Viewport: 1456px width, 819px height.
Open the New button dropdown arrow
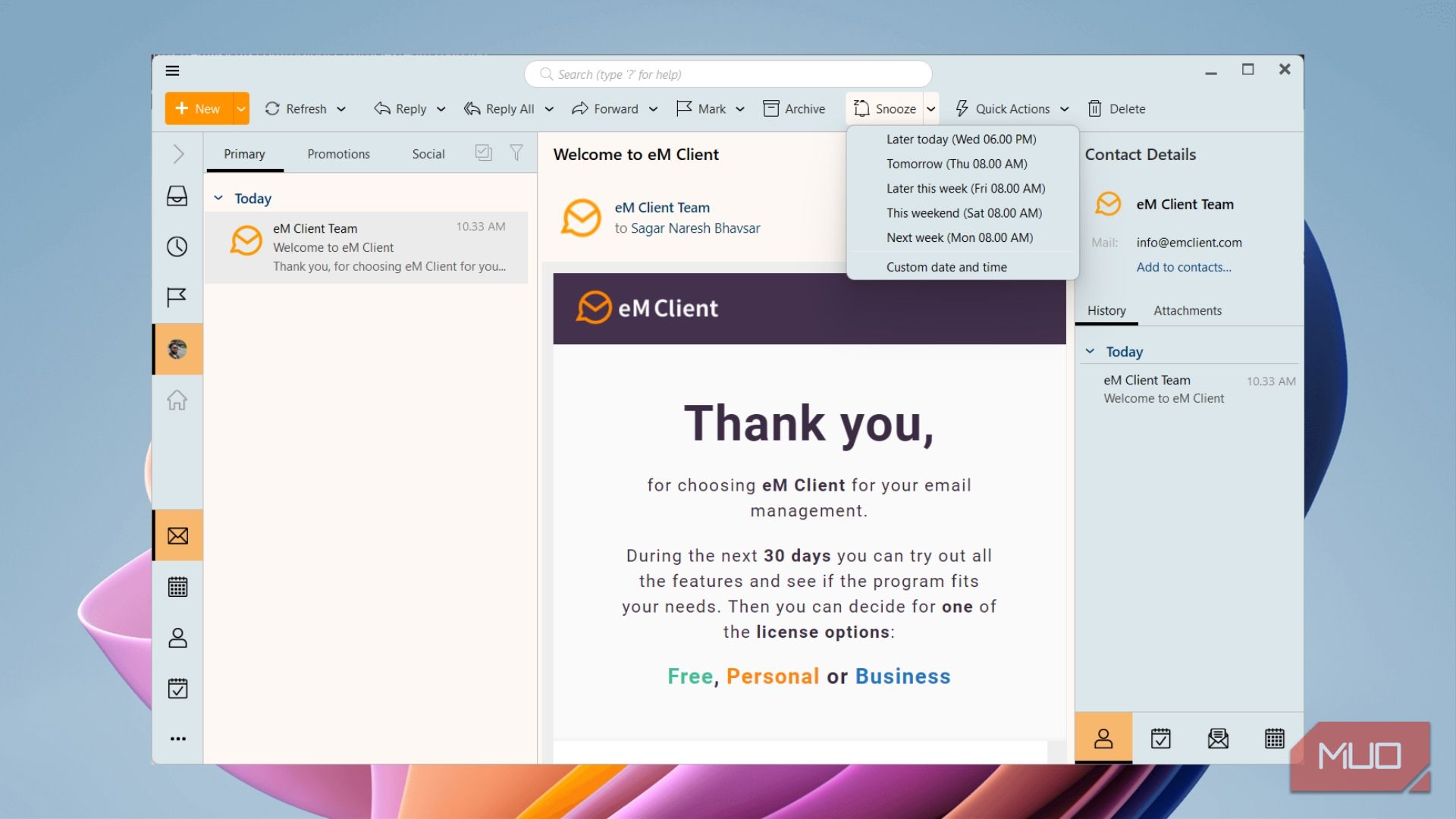click(x=241, y=108)
